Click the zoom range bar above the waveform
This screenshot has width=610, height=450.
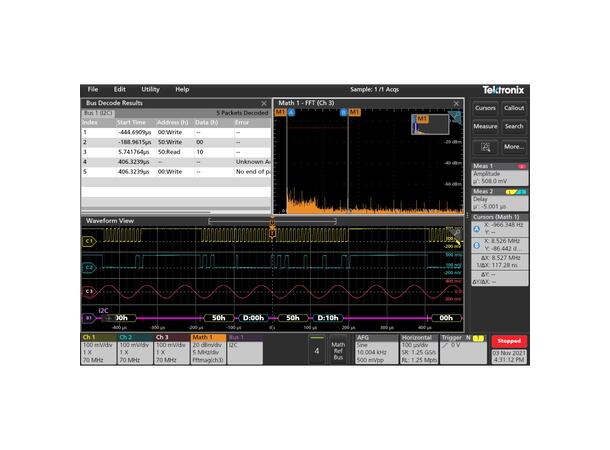pos(272,221)
